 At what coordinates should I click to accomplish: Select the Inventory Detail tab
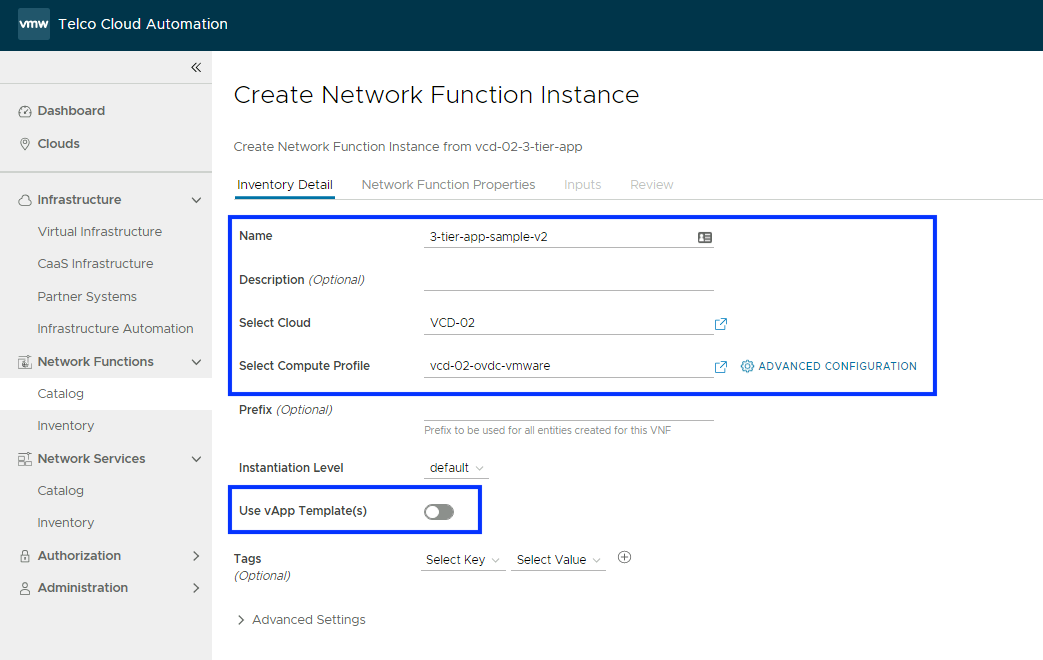point(285,185)
